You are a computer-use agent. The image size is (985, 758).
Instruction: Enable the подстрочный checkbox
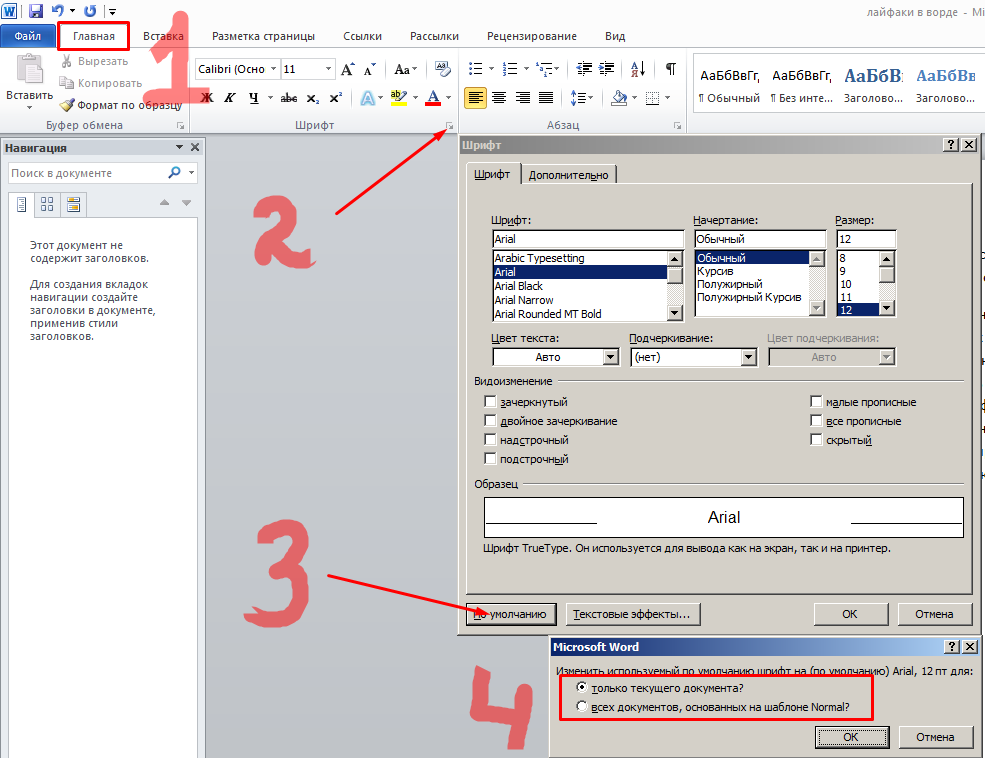pyautogui.click(x=490, y=458)
